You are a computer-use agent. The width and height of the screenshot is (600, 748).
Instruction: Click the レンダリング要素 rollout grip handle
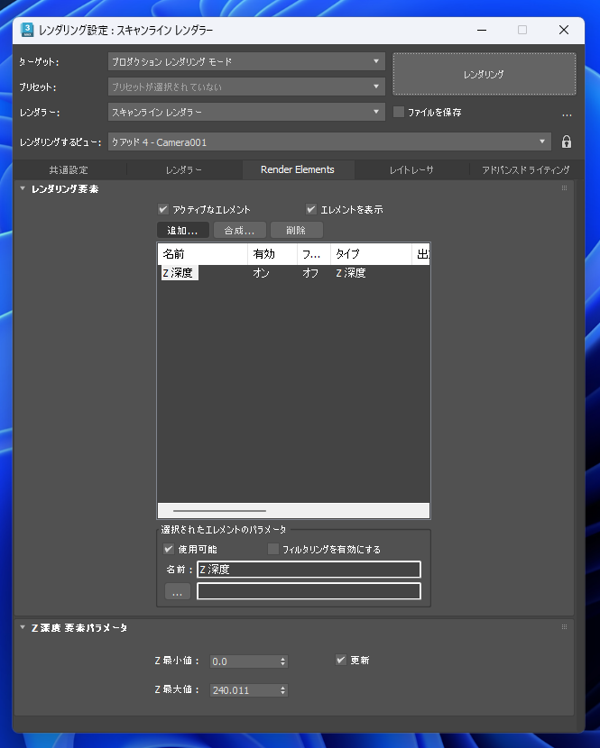[564, 188]
